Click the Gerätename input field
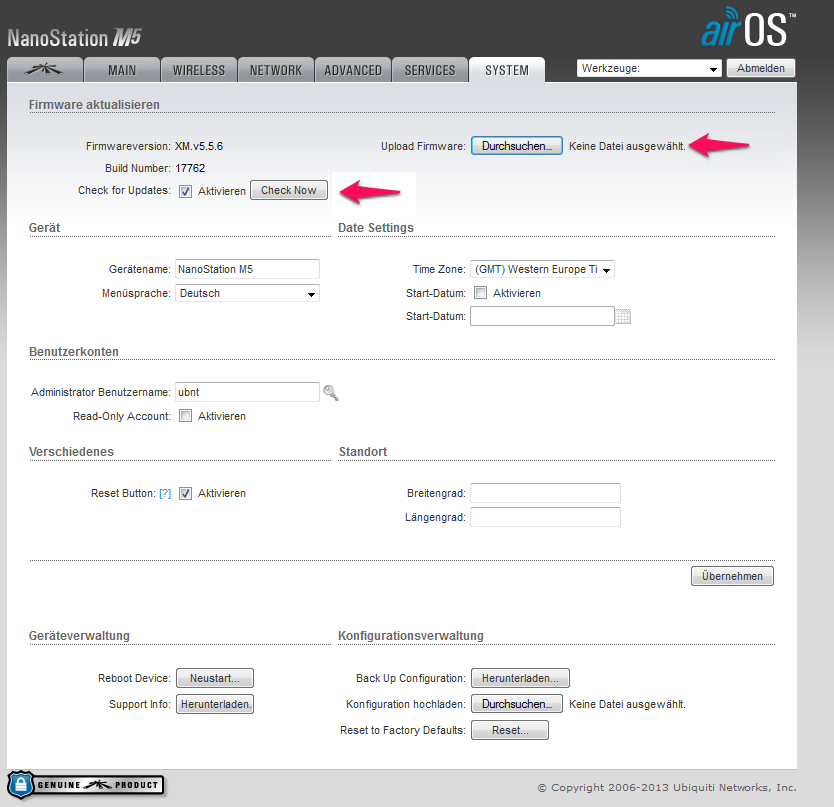834x807 pixels. [247, 269]
